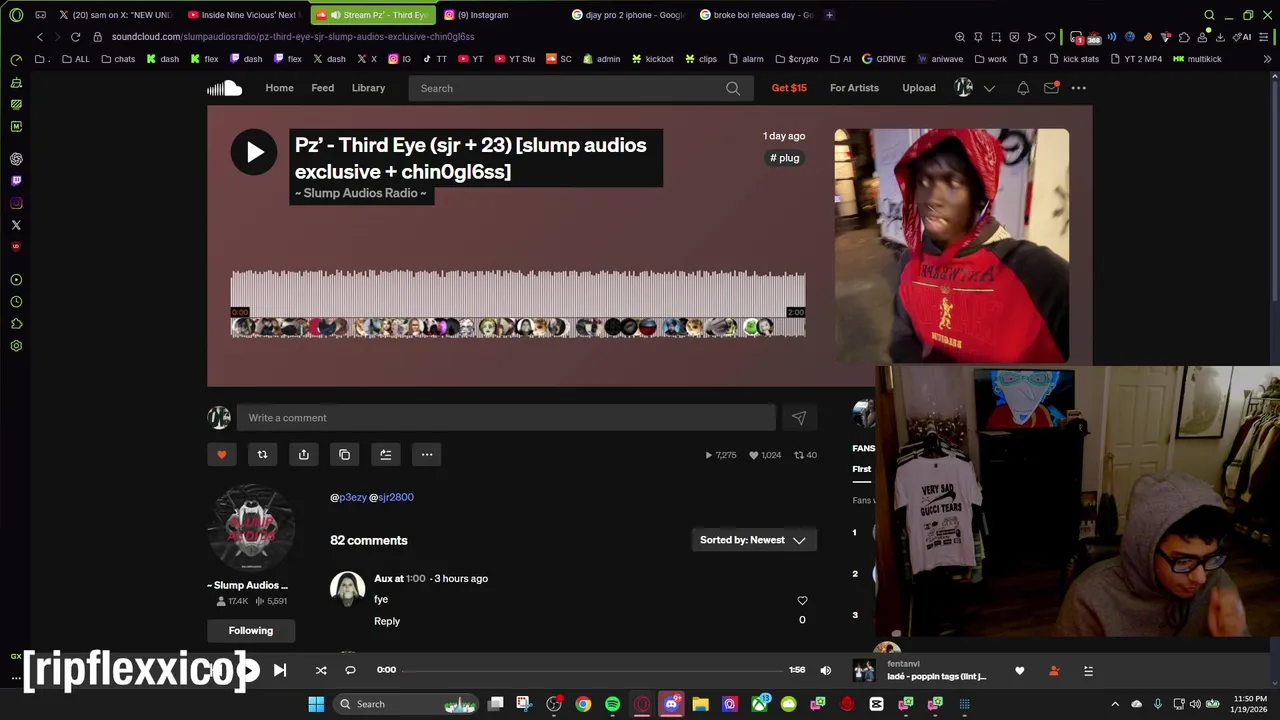Play the Third Eye track with large play button
Screen dimensions: 1280x720
pyautogui.click(x=254, y=152)
